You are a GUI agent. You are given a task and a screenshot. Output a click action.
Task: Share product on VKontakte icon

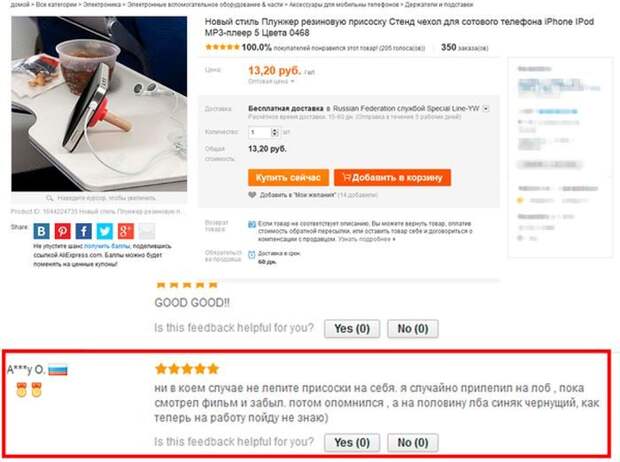coord(42,231)
